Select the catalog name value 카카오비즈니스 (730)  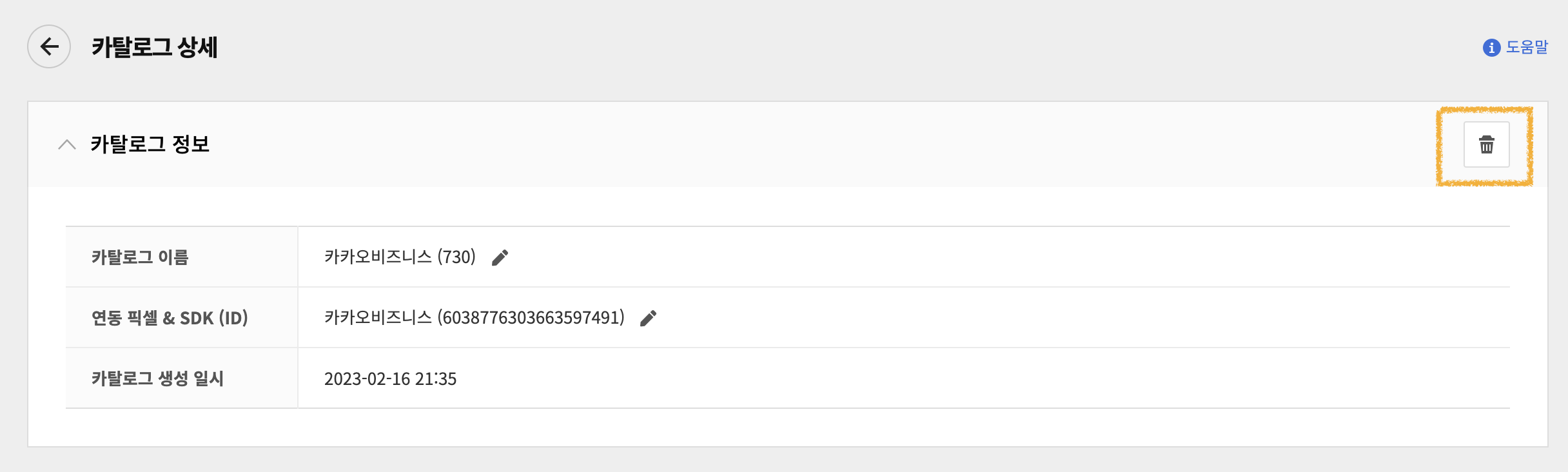[x=400, y=257]
